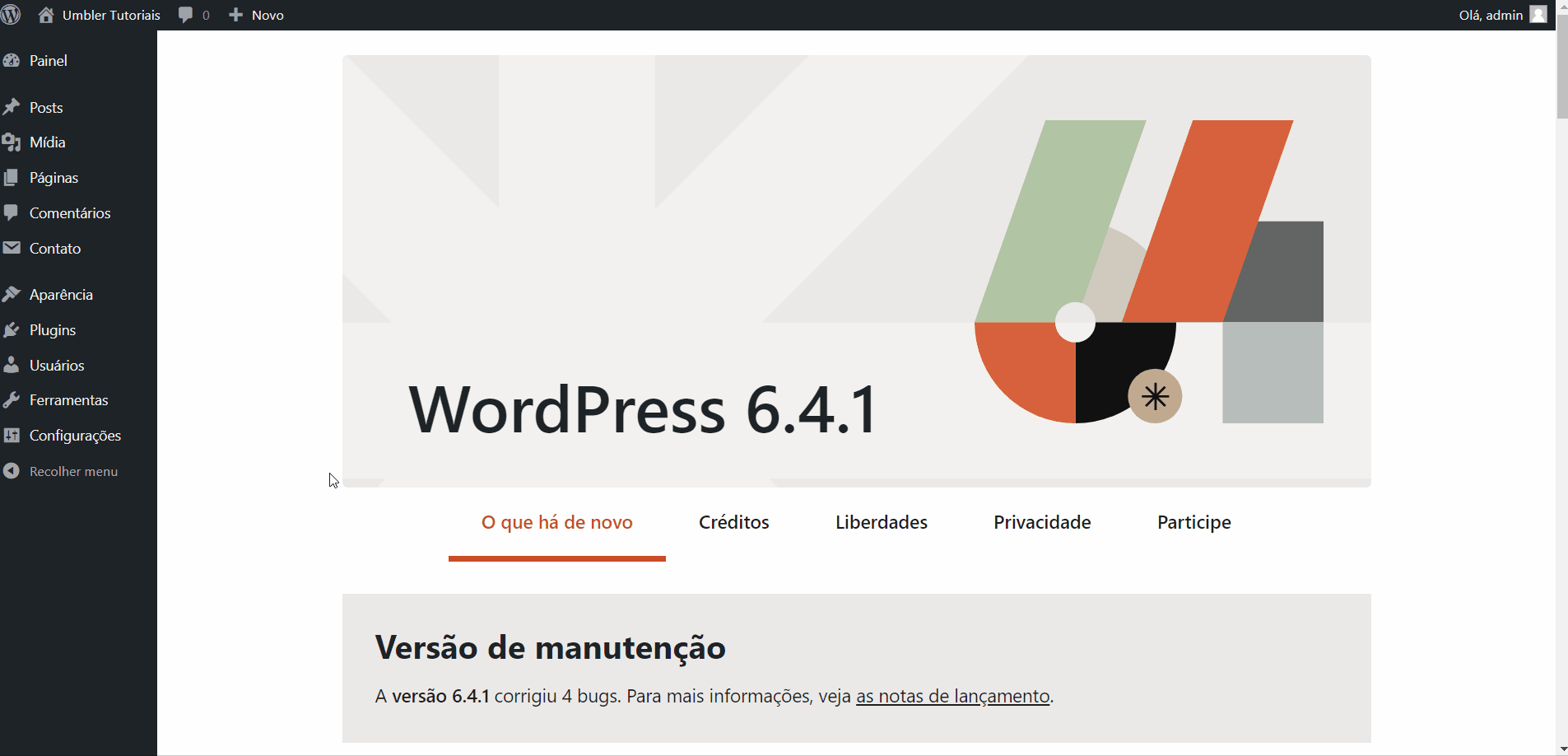Open the as notas de lançamento link
This screenshot has width=1568, height=756.
click(x=952, y=696)
